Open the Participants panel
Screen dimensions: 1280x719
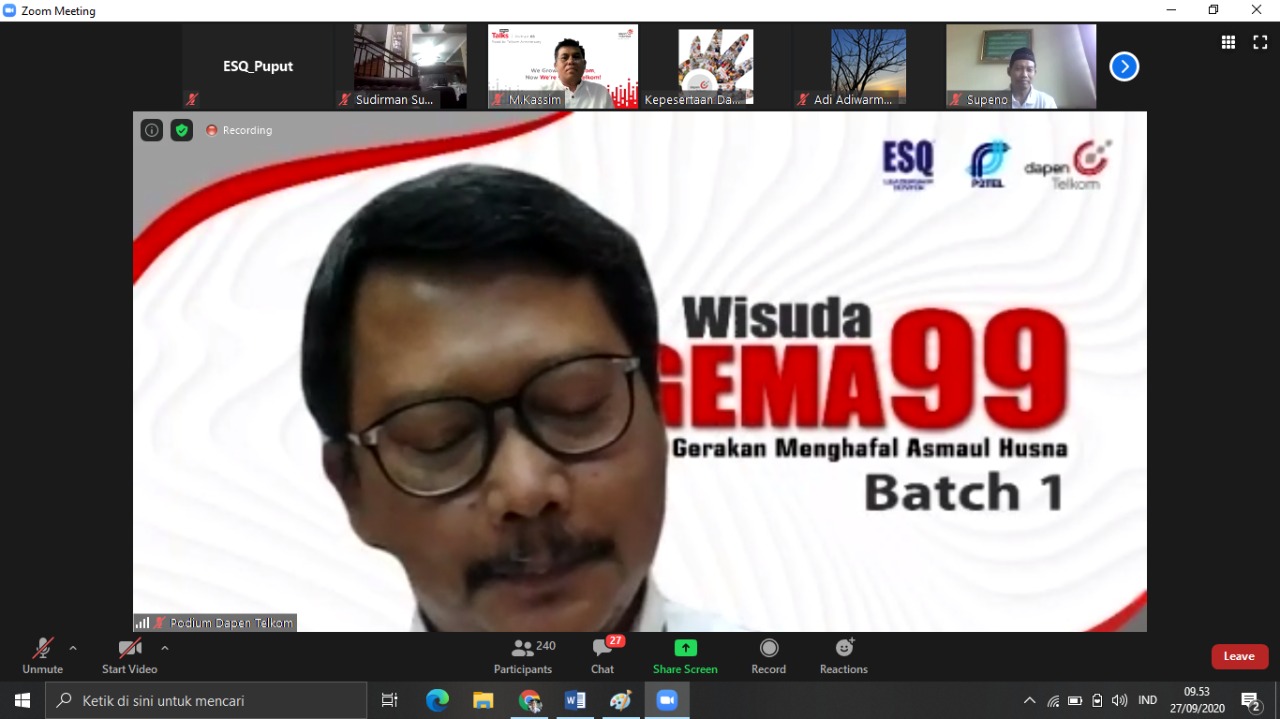[x=522, y=656]
